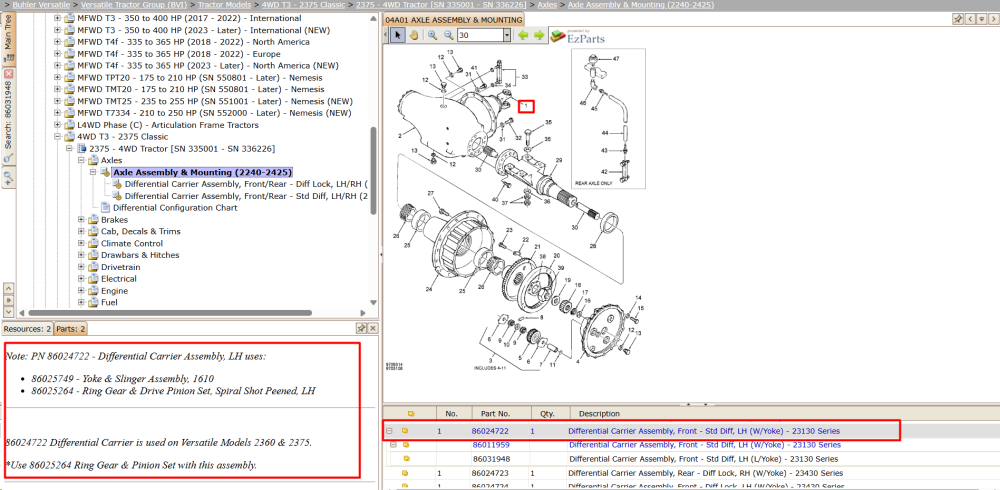Close the Search 86031948 side tab
Viewport: 1000px width, 490px height.
click(8, 74)
